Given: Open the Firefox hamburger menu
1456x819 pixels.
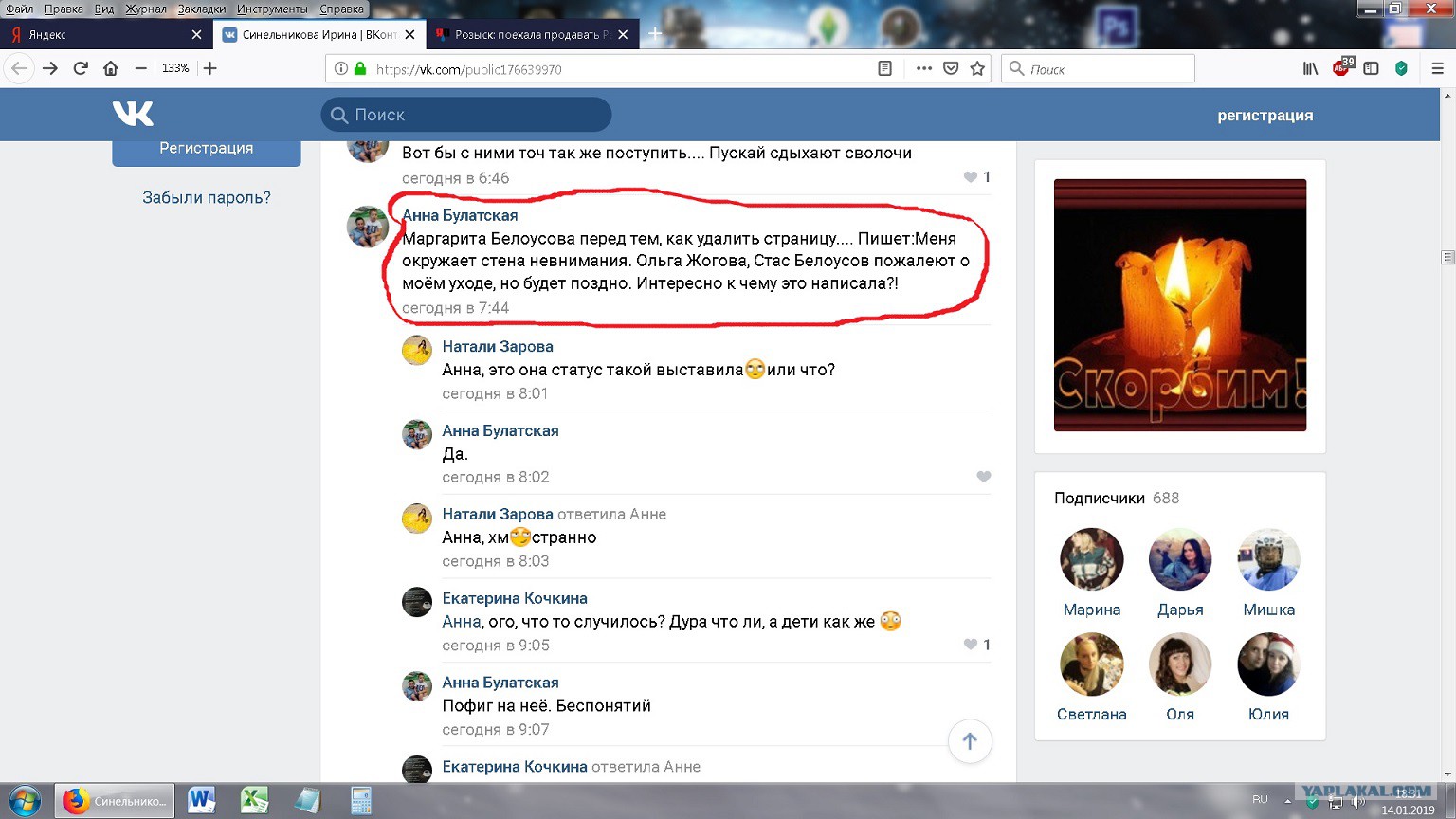Looking at the screenshot, I should pyautogui.click(x=1437, y=68).
